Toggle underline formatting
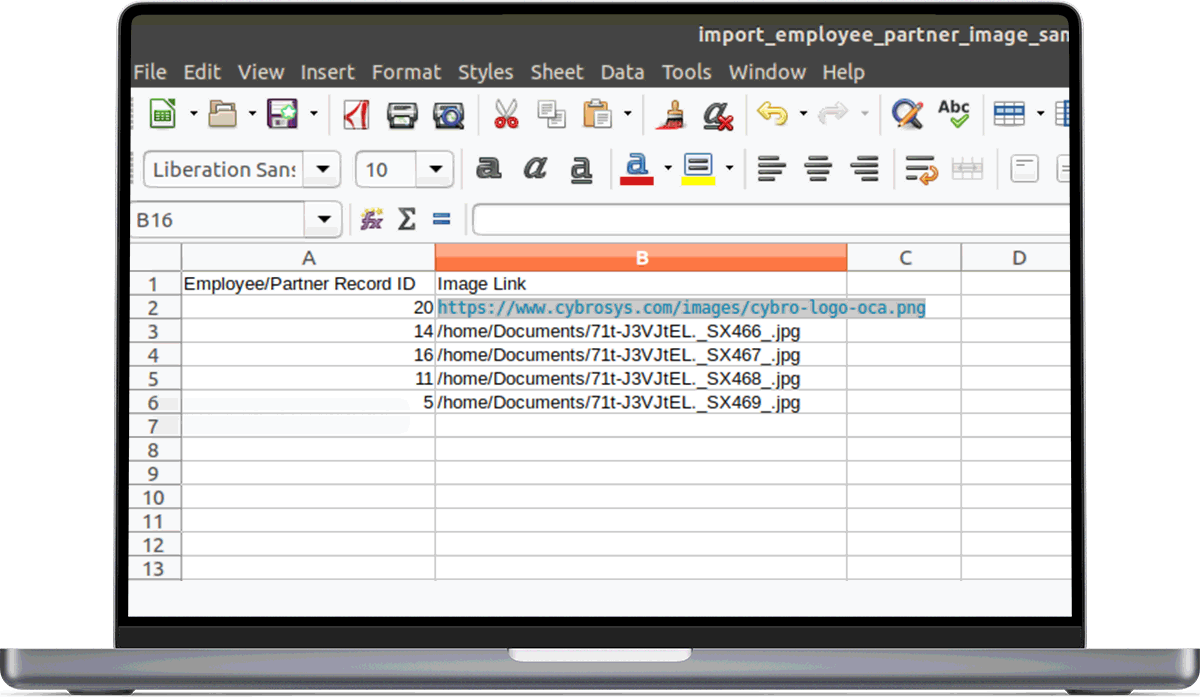Screen dimensions: 1200x697 pos(581,169)
